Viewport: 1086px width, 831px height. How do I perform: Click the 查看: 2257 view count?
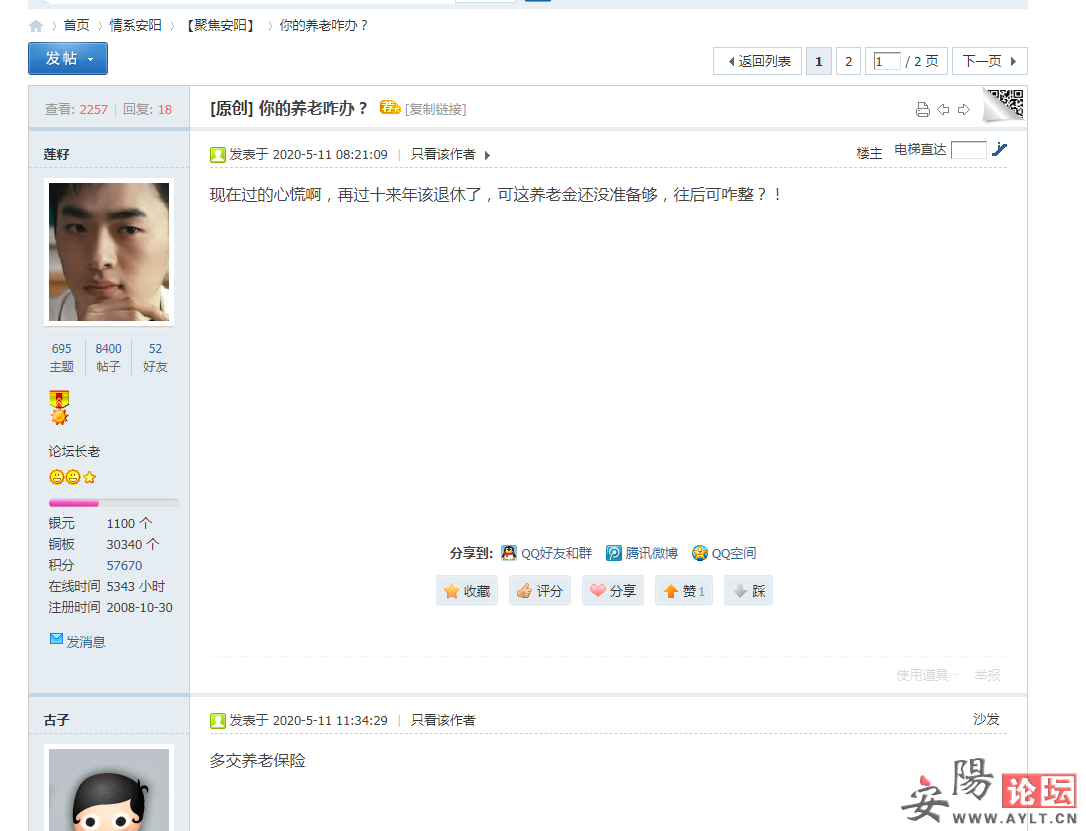(x=76, y=109)
